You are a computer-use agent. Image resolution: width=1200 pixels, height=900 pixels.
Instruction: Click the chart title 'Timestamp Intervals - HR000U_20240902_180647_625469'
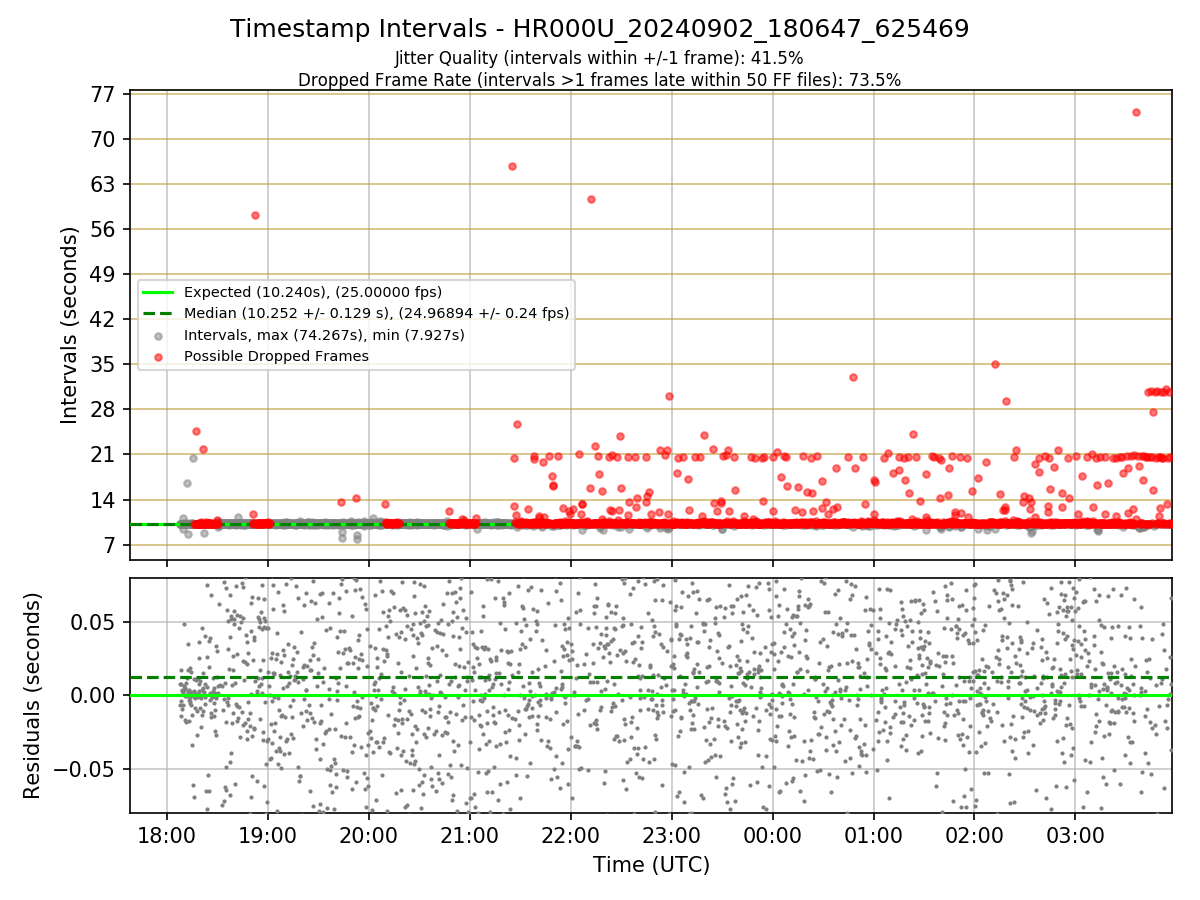599,29
